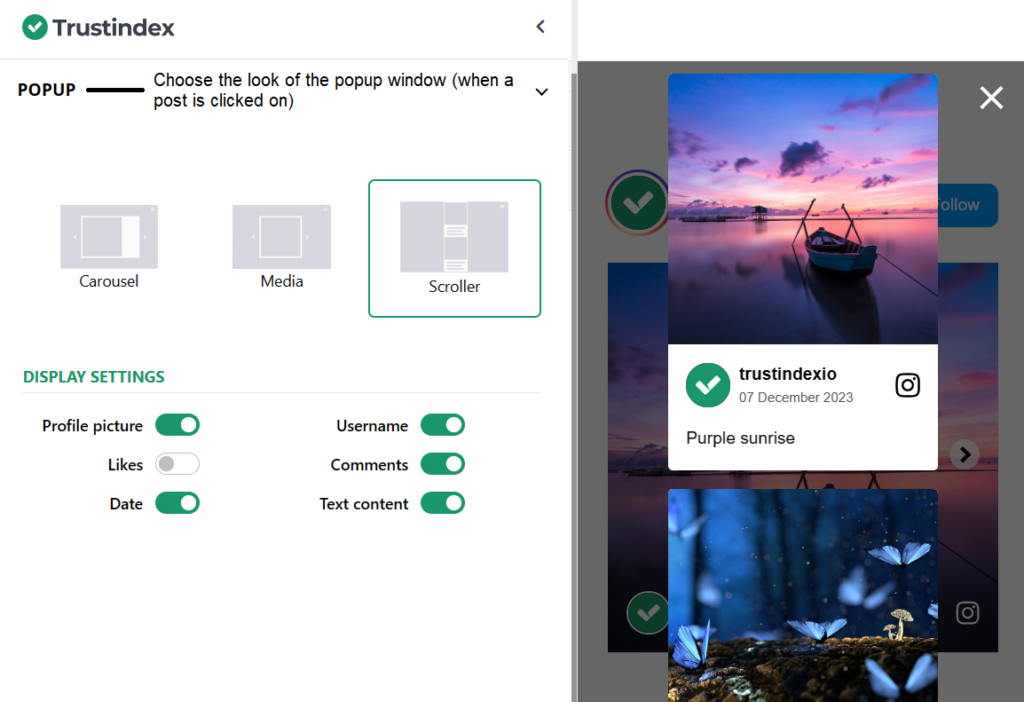This screenshot has width=1024, height=702.
Task: Turn off the Date toggle
Action: (177, 504)
